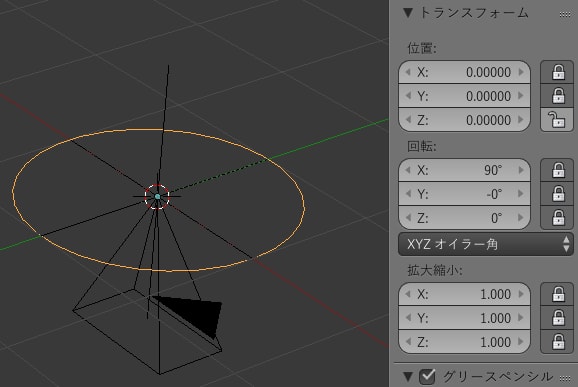This screenshot has width=578, height=387.
Task: Lock the location Z axis
Action: pyautogui.click(x=557, y=120)
